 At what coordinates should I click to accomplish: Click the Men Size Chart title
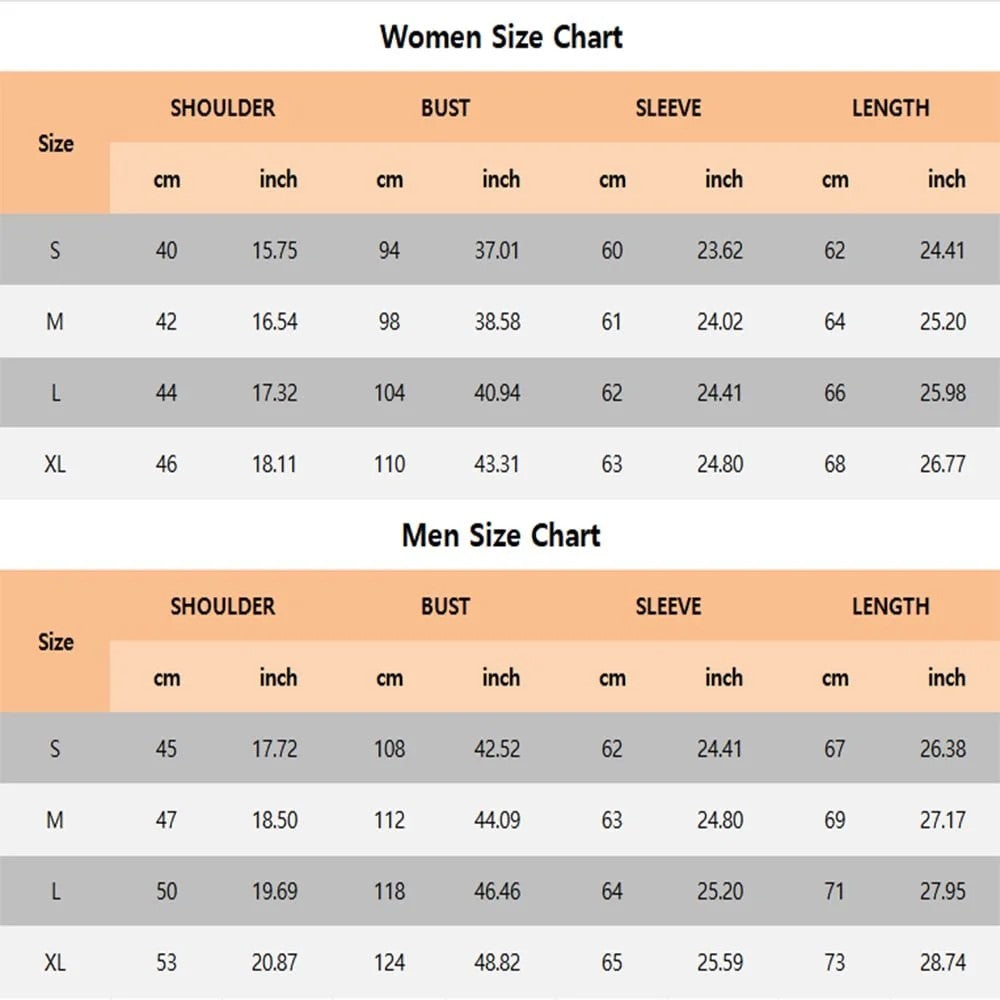tap(501, 535)
